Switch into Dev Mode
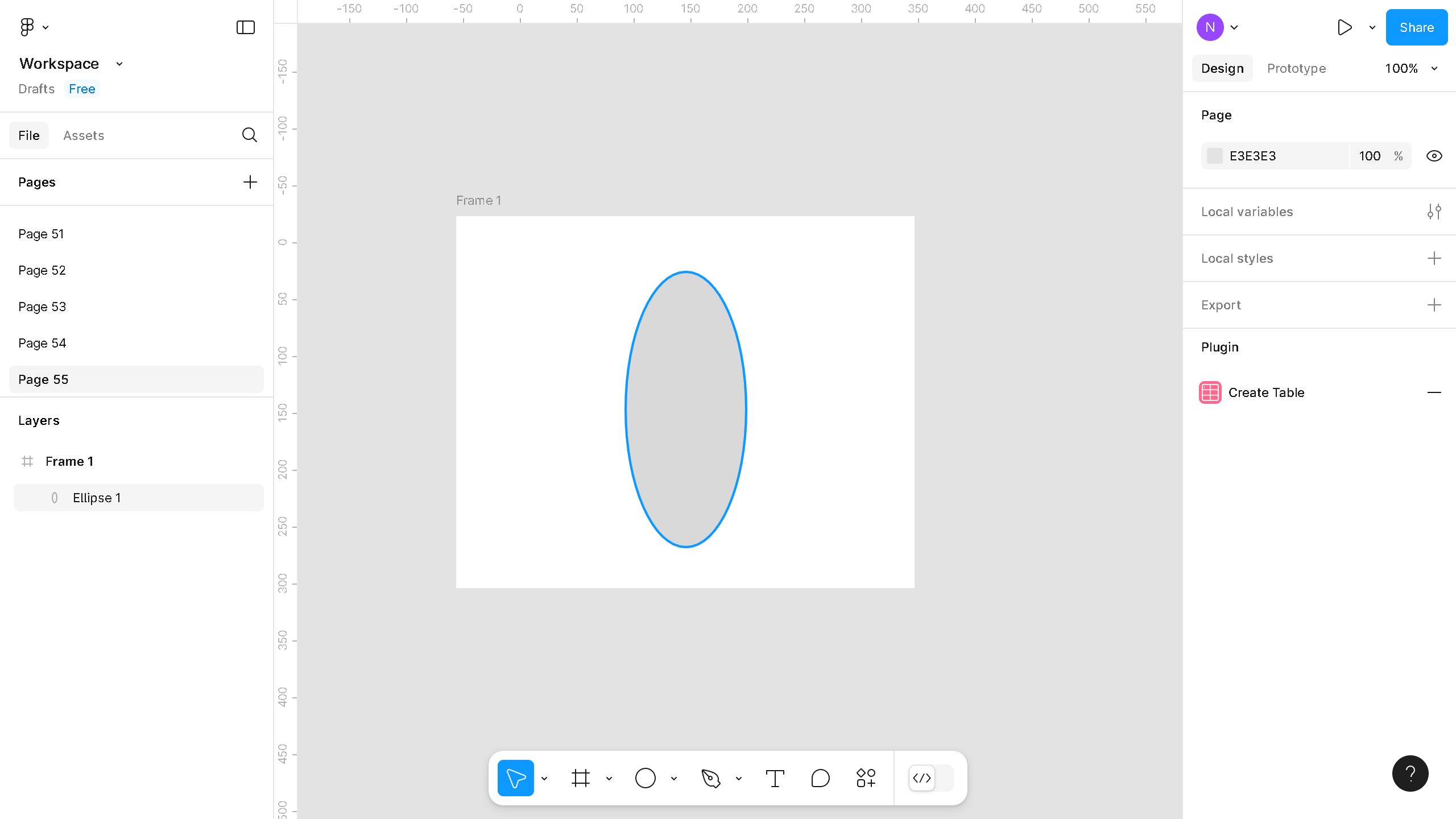1456x819 pixels. pyautogui.click(x=922, y=778)
